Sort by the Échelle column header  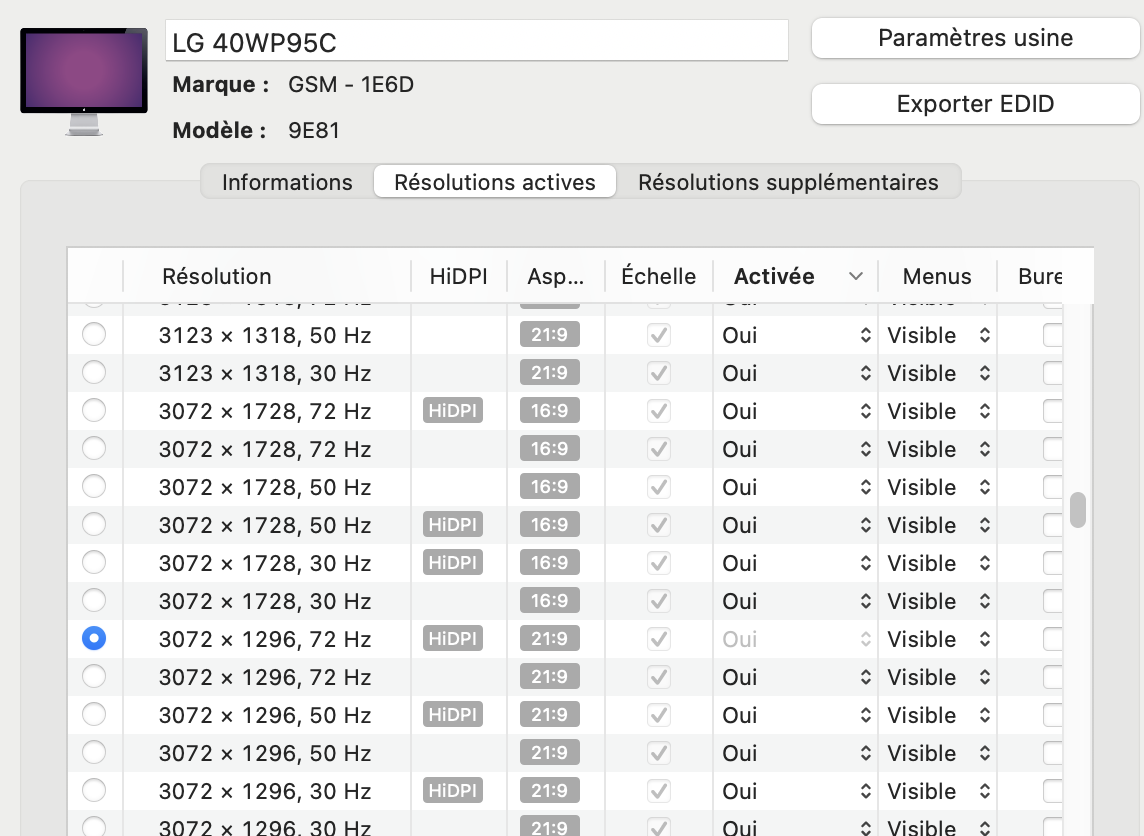tap(659, 276)
